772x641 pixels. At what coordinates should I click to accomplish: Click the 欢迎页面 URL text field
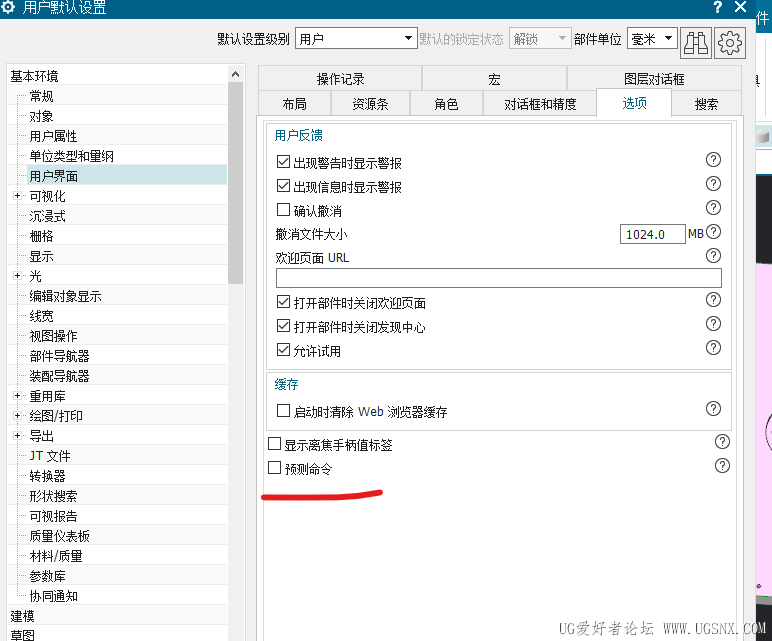point(499,278)
